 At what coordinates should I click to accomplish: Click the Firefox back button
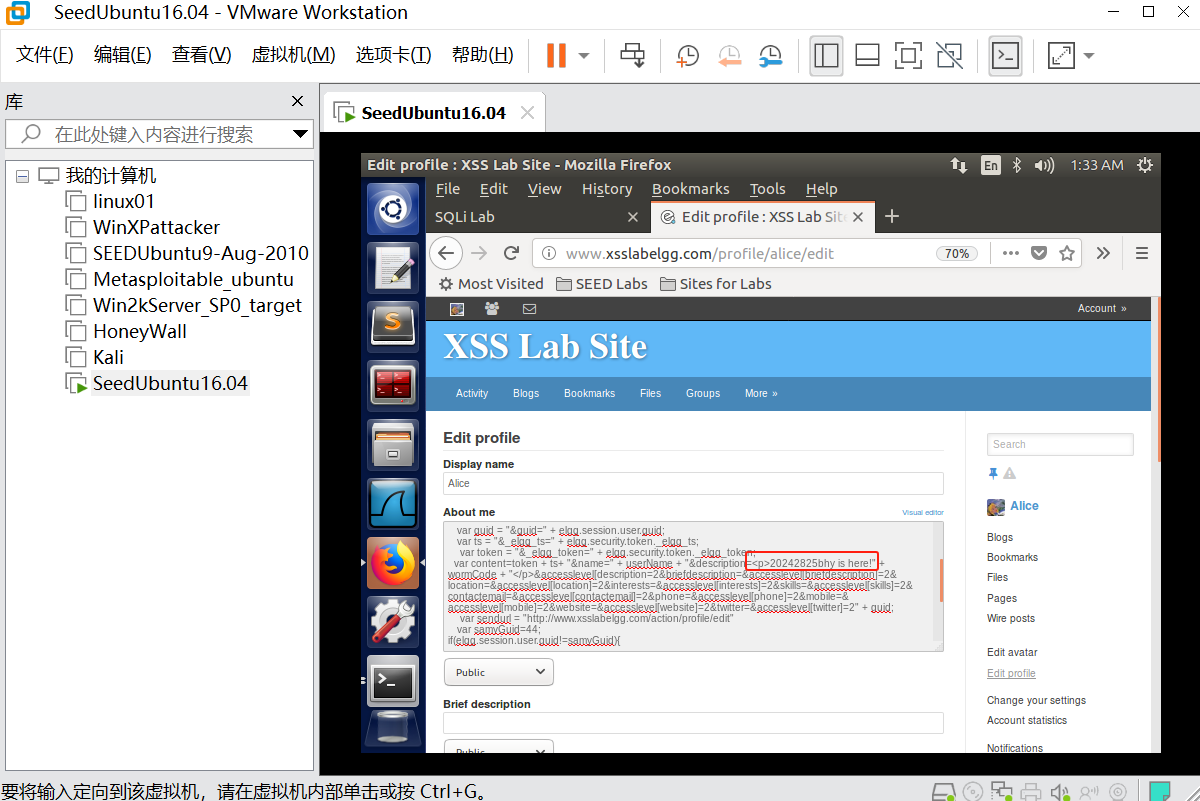tap(446, 253)
